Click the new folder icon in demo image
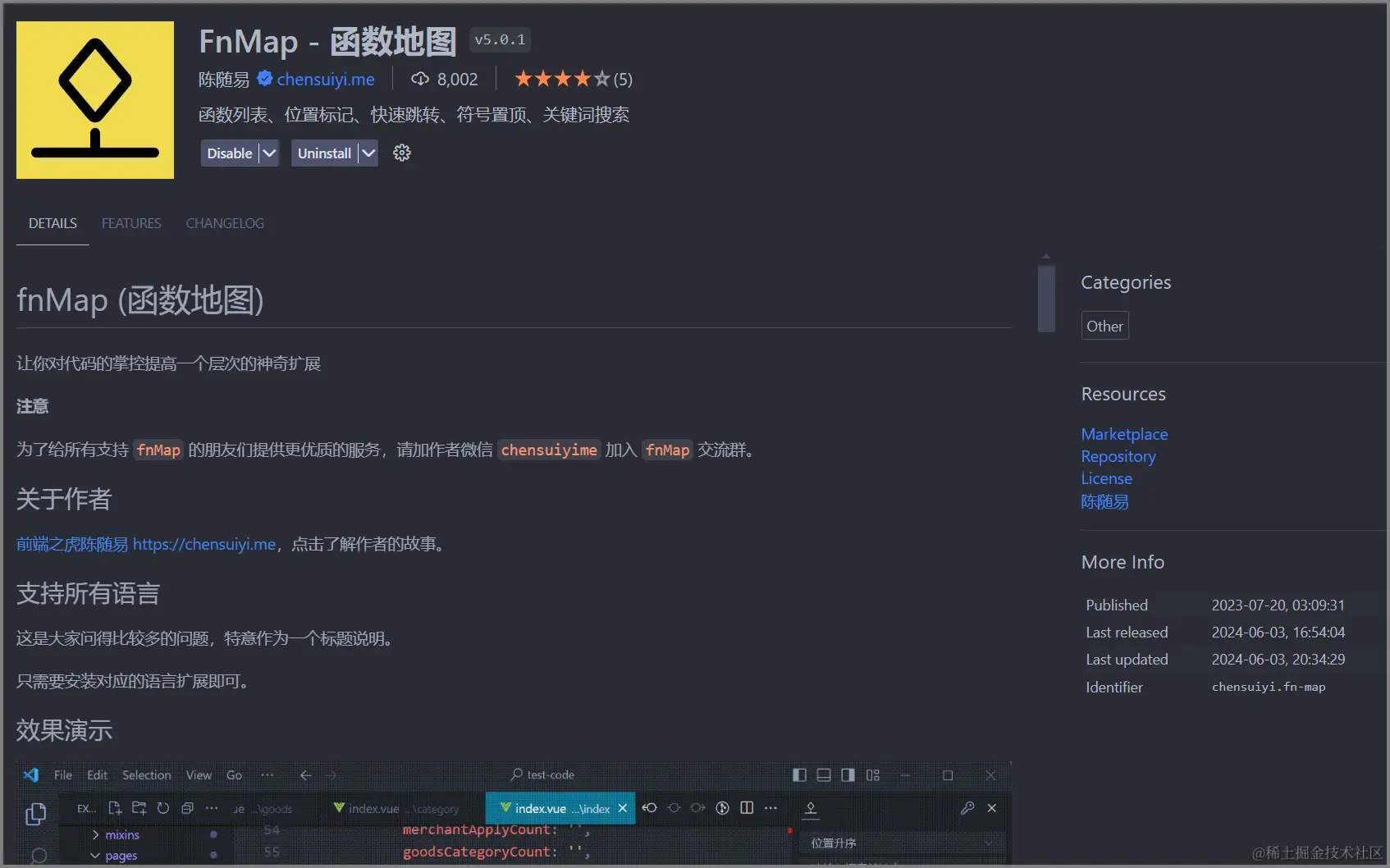 coord(139,808)
